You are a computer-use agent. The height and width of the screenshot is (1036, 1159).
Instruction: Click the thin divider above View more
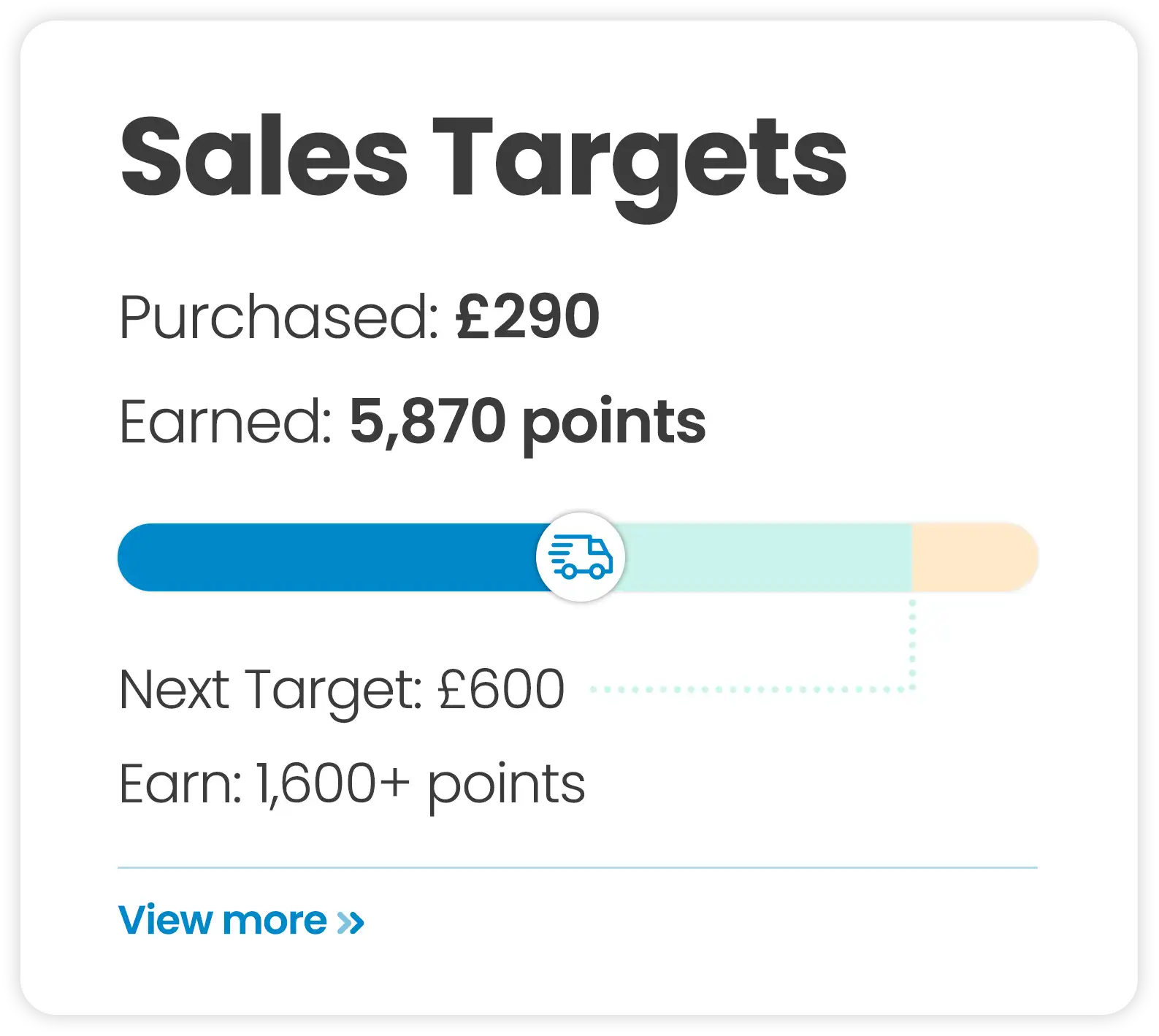tap(577, 866)
